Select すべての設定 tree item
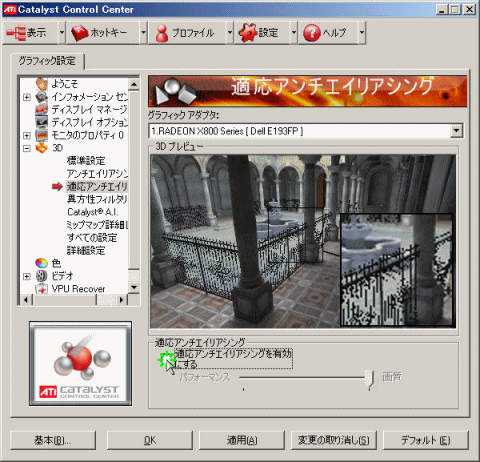480x462 pixels. tap(92, 238)
